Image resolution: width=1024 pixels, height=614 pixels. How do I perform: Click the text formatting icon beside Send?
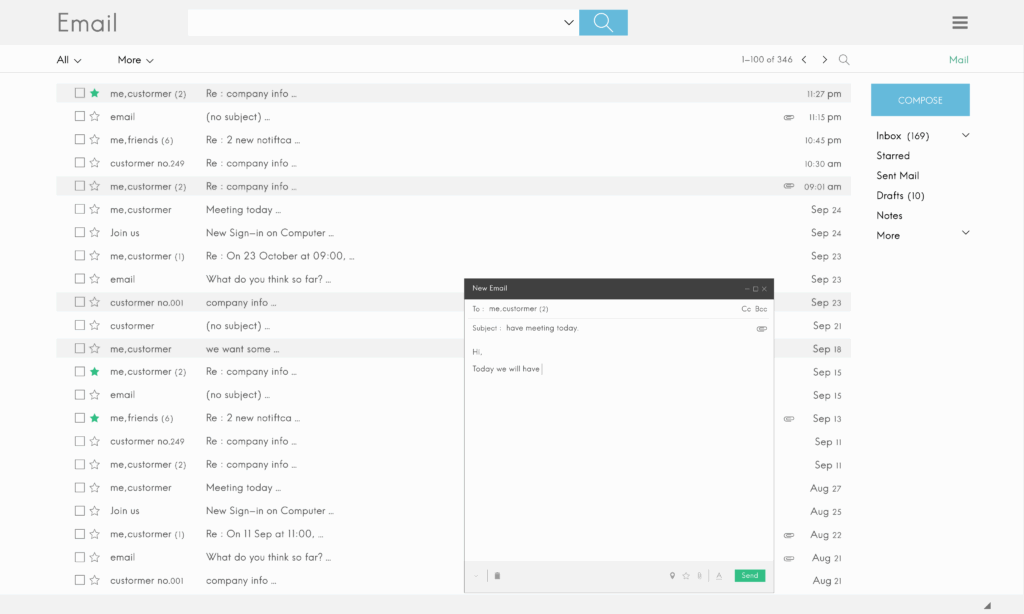(x=719, y=576)
